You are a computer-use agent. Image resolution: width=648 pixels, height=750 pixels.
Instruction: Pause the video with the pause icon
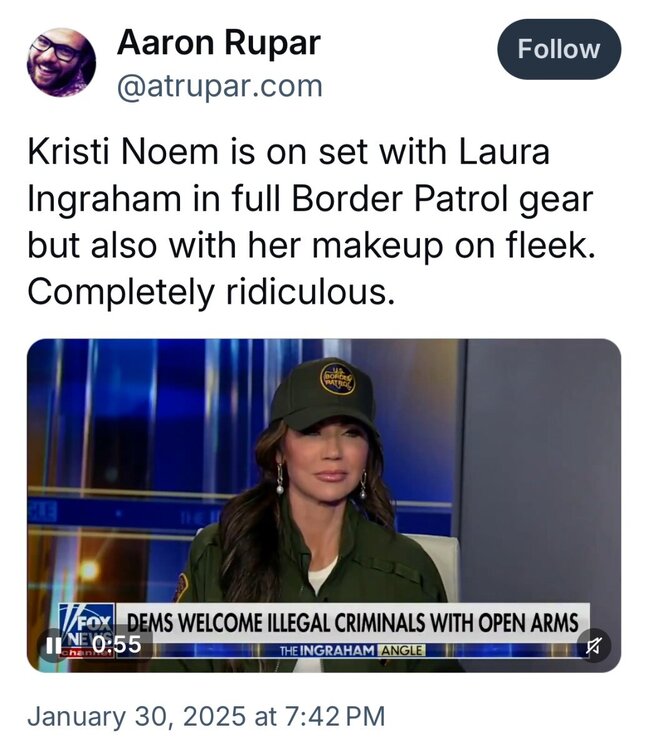coord(53,645)
